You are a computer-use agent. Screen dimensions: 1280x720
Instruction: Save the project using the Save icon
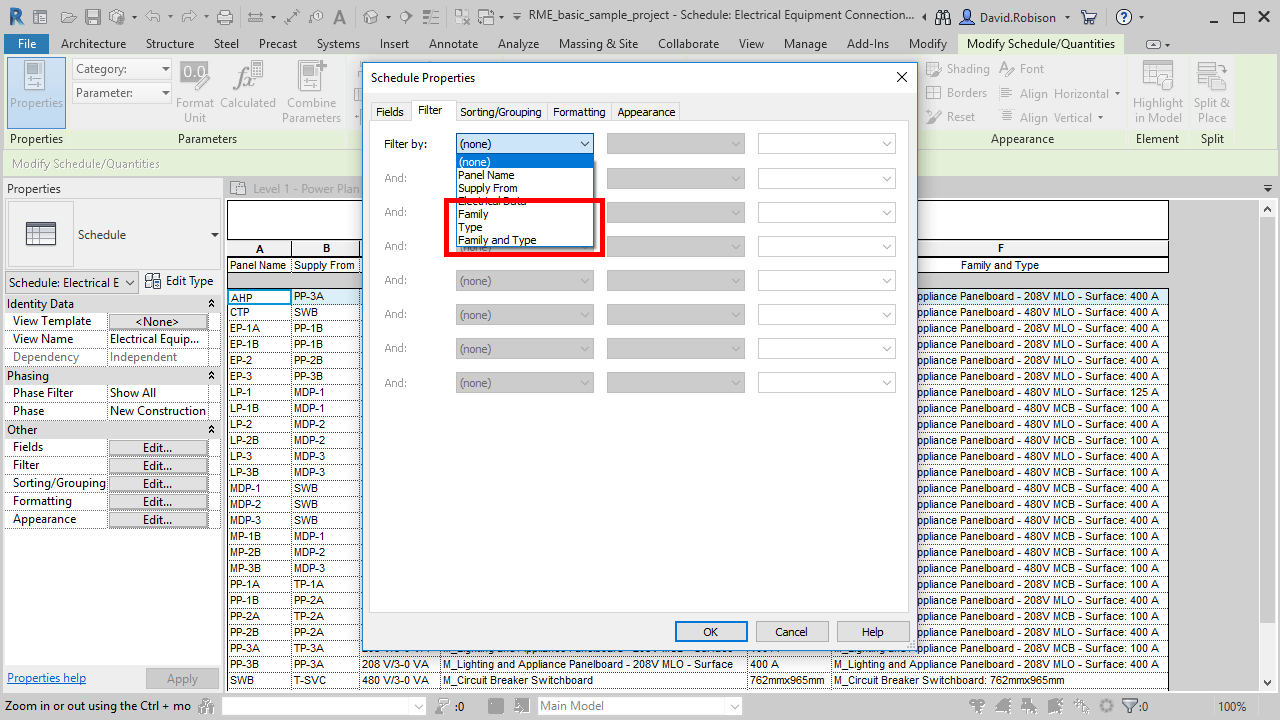point(91,15)
